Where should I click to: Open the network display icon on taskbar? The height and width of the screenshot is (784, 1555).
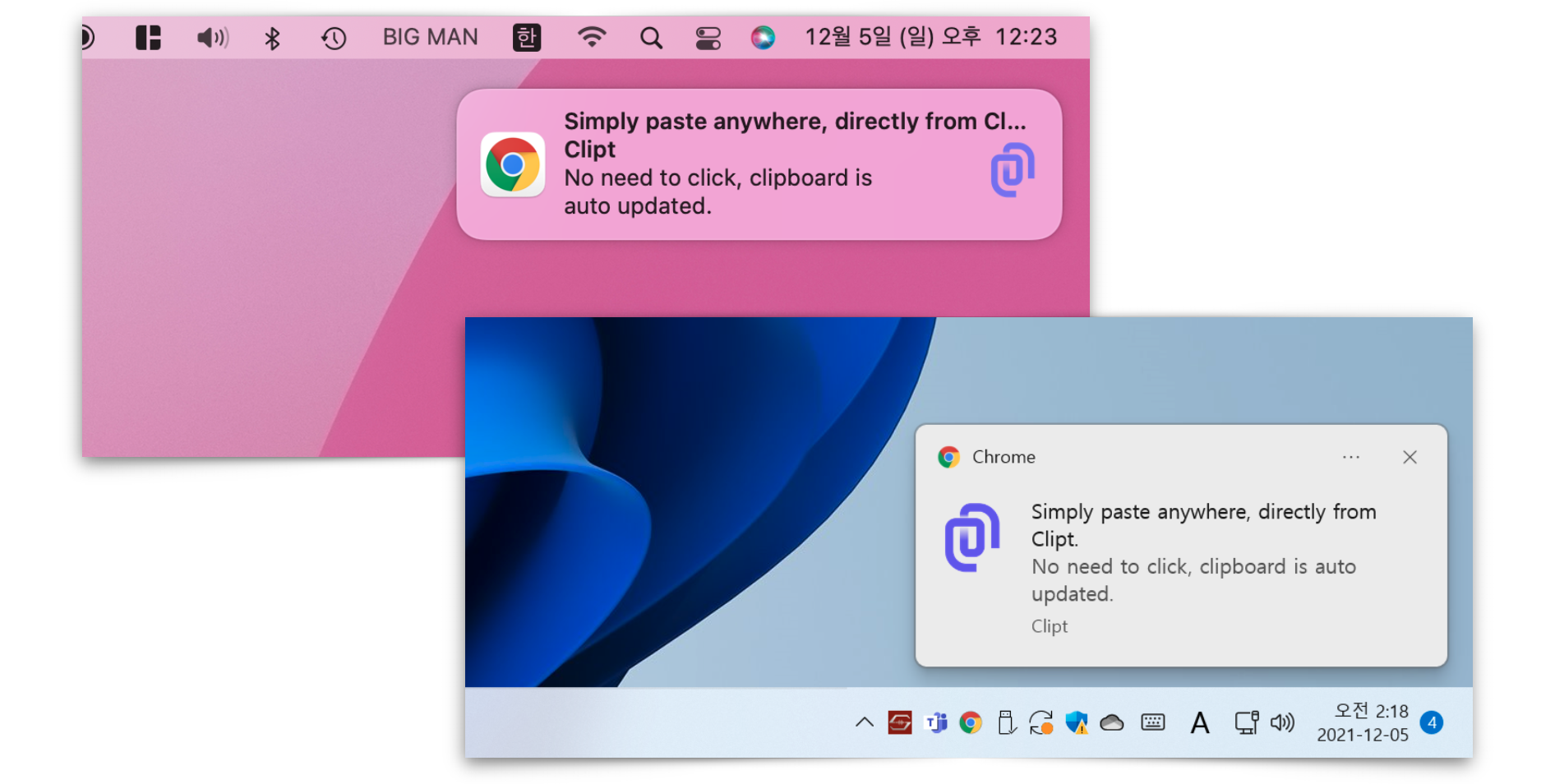click(x=1247, y=722)
